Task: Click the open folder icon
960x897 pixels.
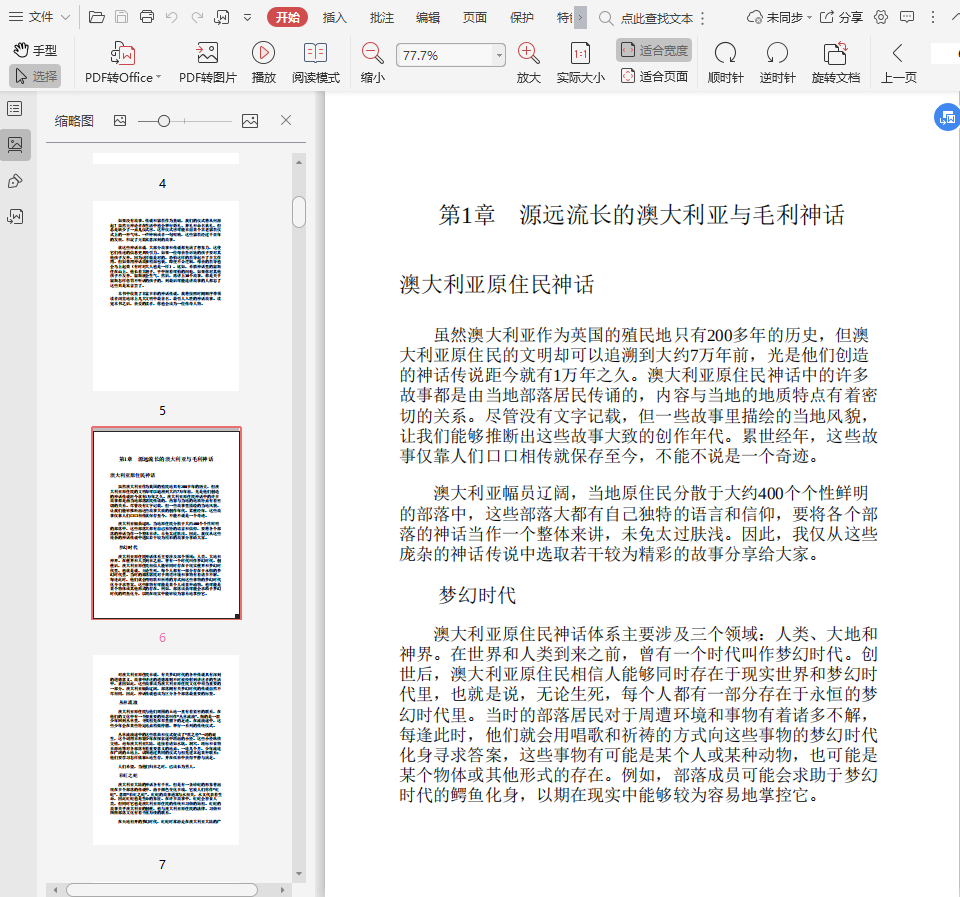Action: [97, 17]
